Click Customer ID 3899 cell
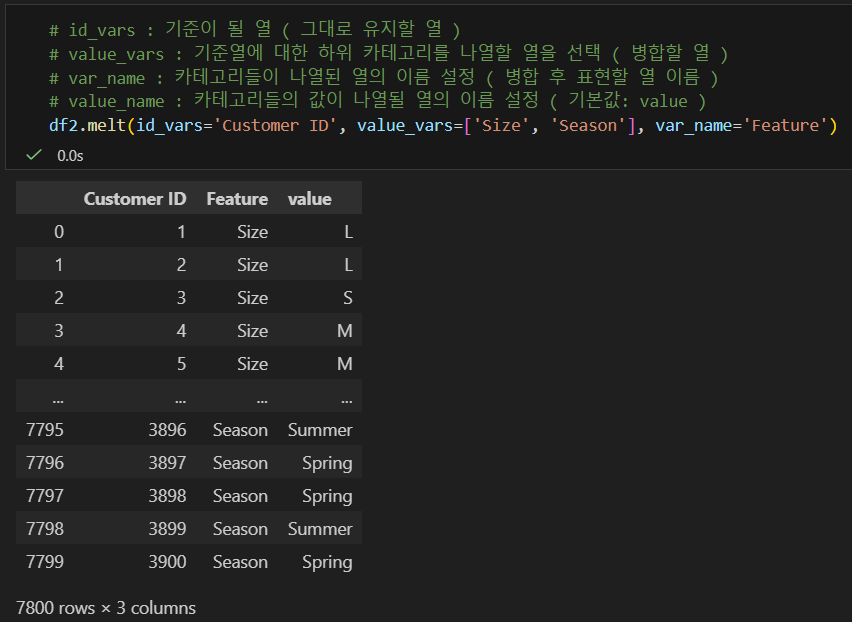 (x=167, y=529)
